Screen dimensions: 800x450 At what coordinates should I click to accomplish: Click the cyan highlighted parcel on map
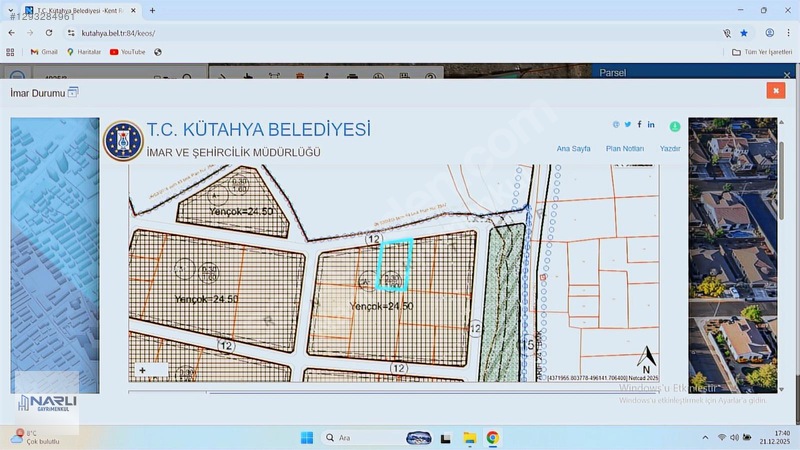[x=394, y=264]
